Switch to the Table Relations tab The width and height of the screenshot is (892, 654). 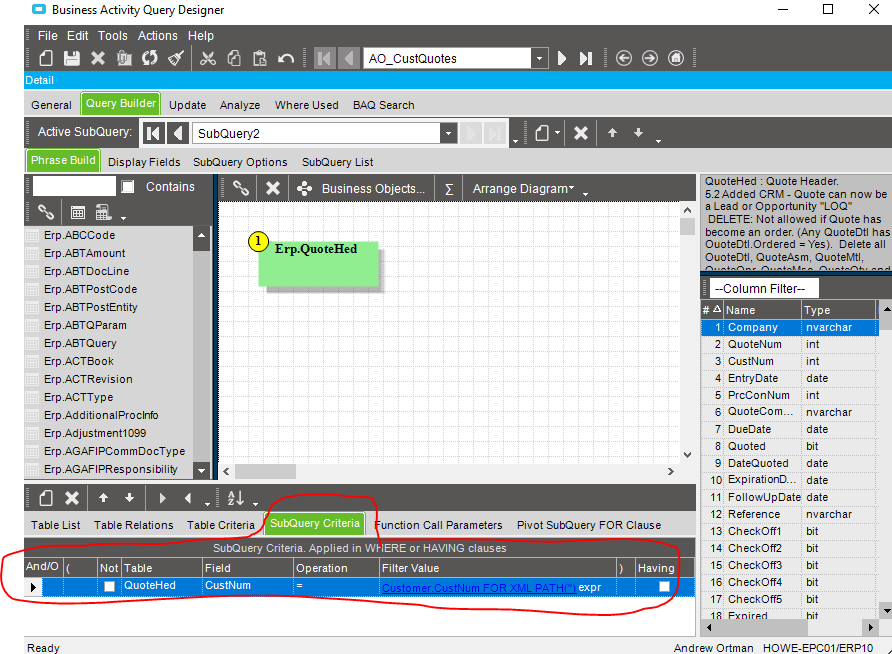coord(134,525)
